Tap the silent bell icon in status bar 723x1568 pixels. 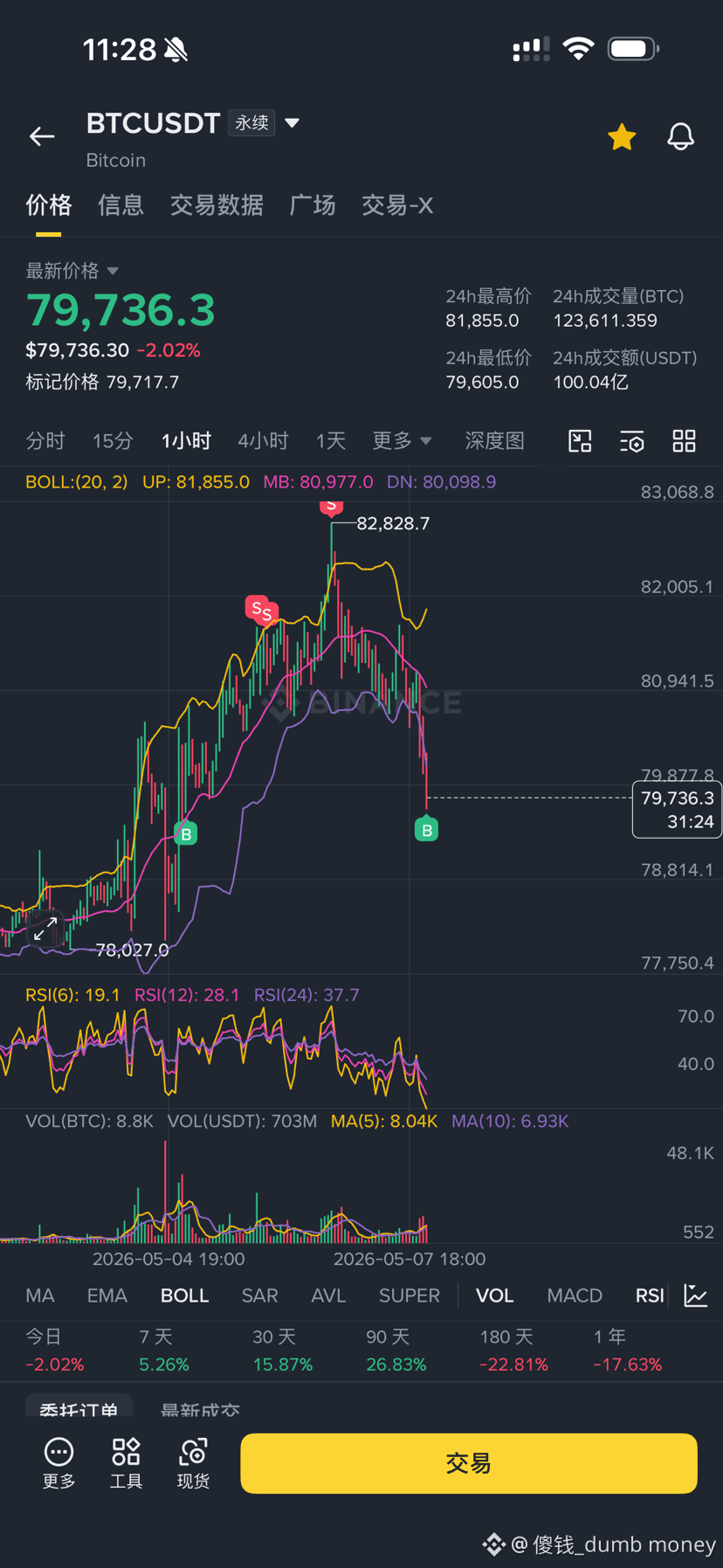click(176, 50)
